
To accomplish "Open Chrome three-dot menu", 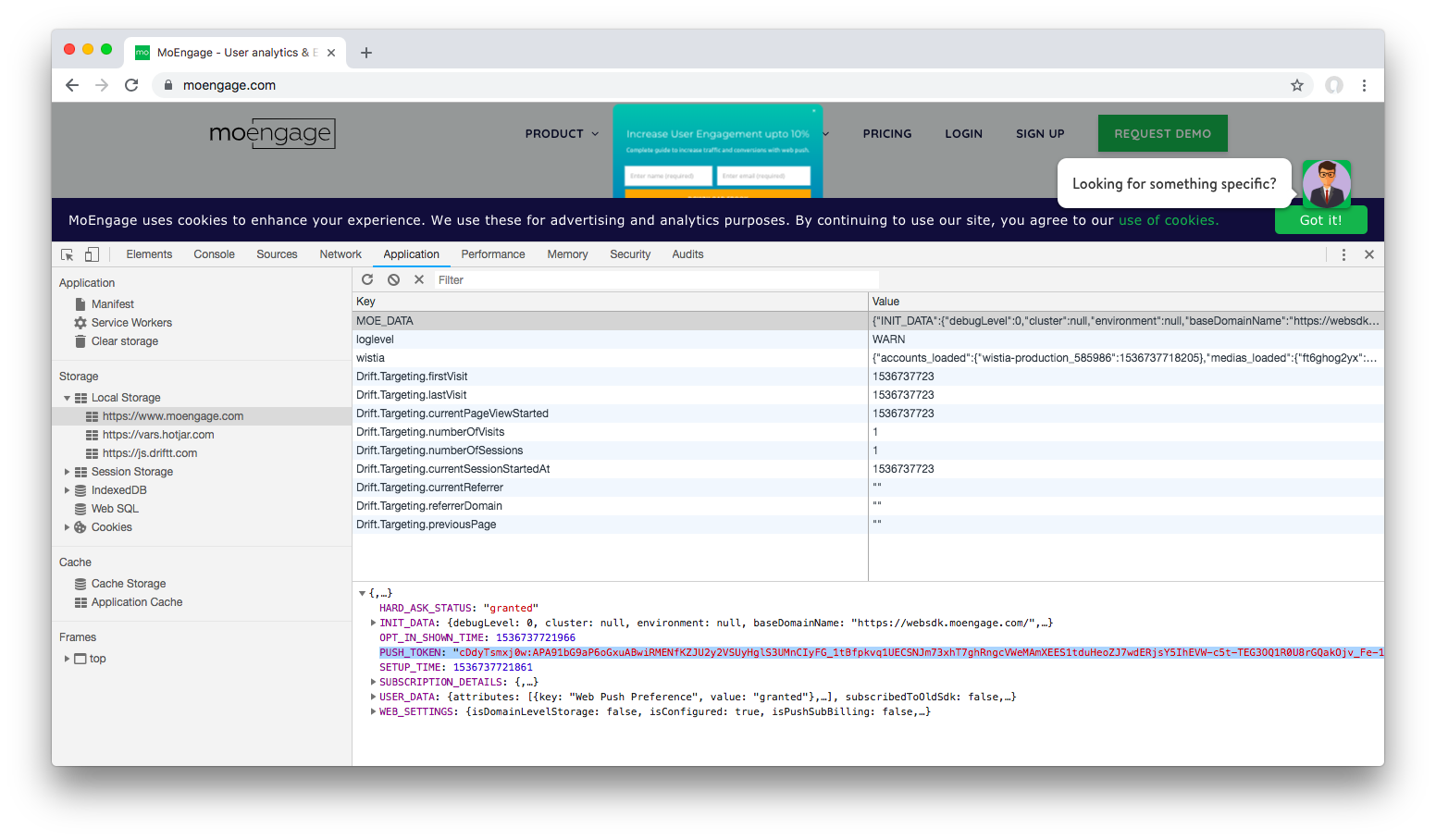I will point(1364,85).
